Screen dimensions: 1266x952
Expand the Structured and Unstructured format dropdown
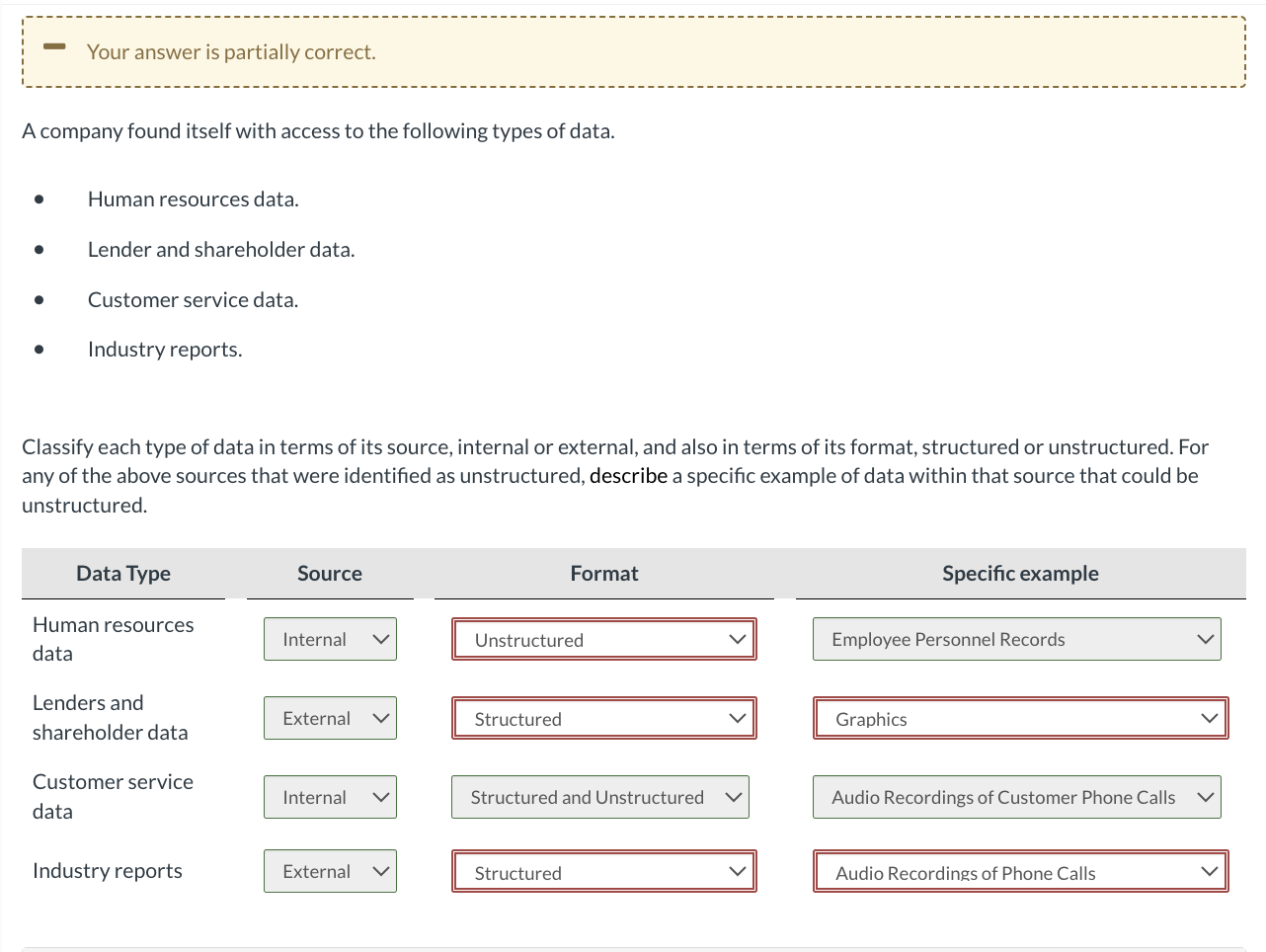(599, 797)
